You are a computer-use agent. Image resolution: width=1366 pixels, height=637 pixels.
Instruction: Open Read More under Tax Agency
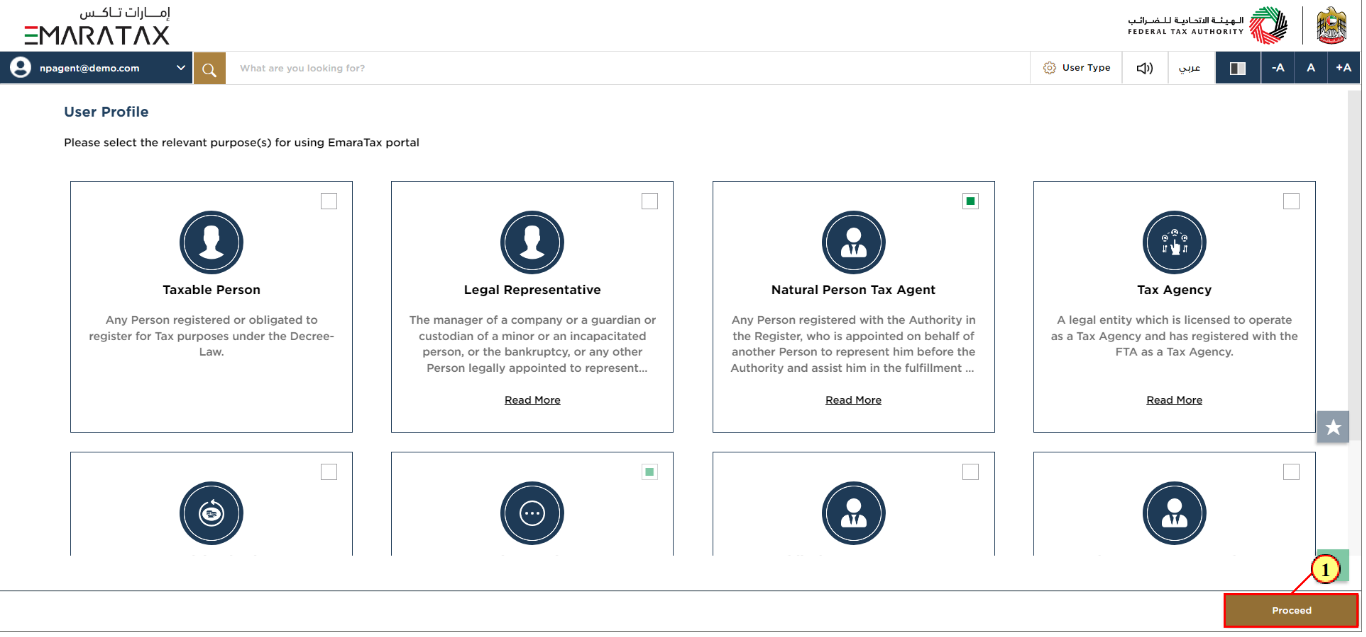tap(1174, 400)
